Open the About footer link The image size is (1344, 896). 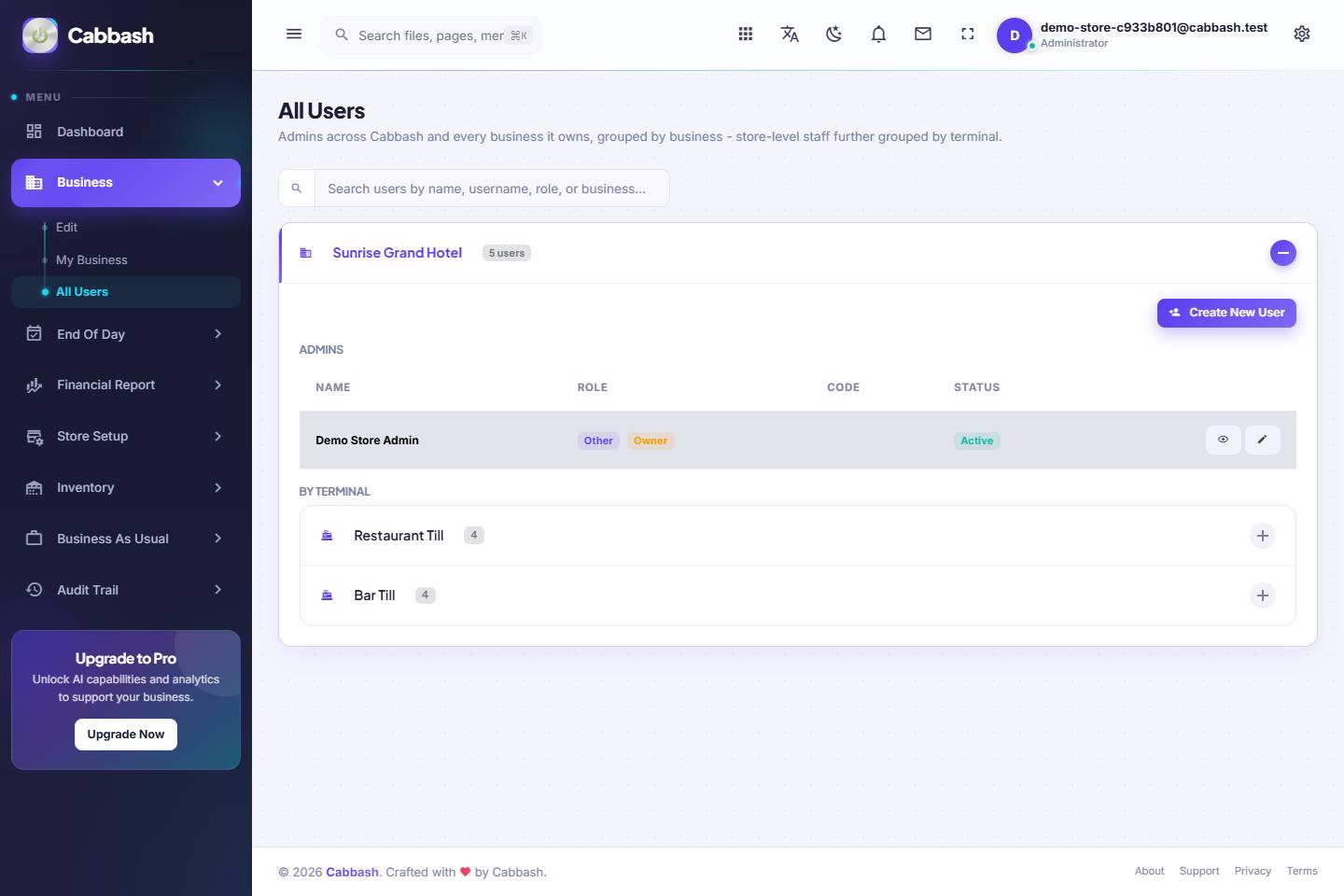(1149, 871)
